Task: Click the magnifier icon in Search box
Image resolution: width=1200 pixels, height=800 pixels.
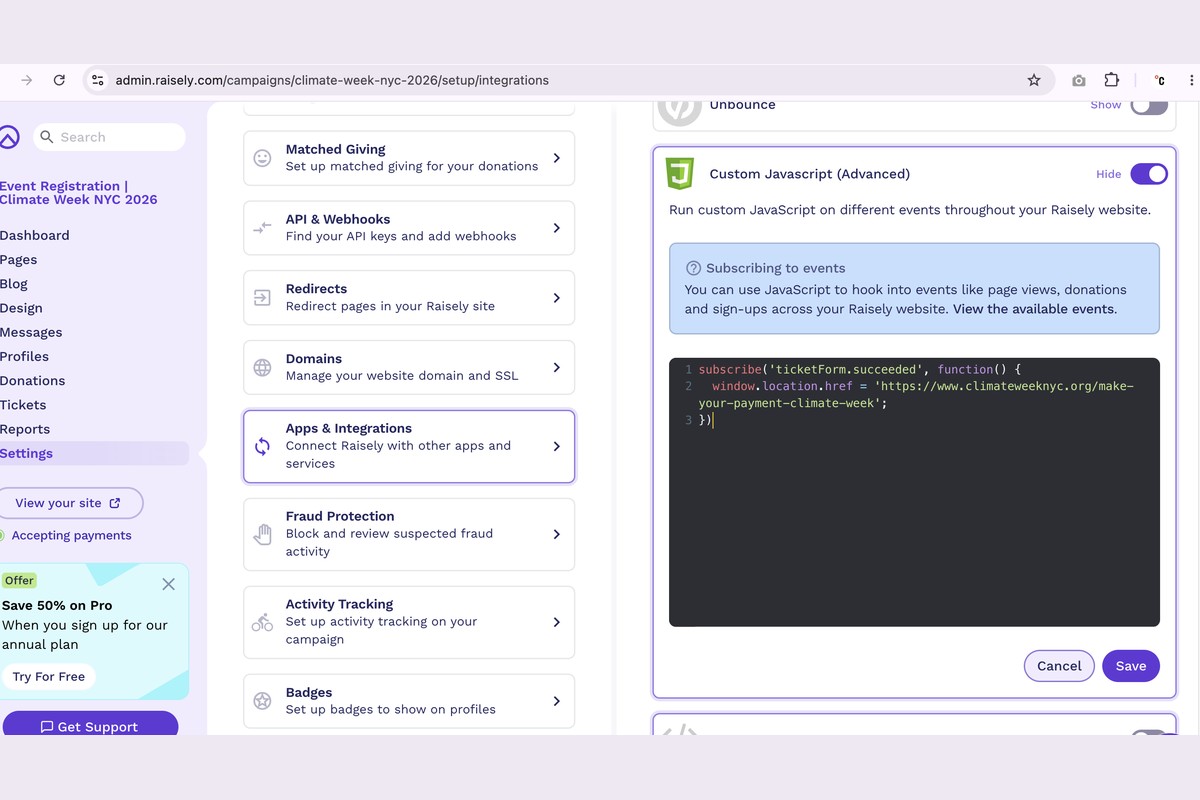Action: point(47,137)
